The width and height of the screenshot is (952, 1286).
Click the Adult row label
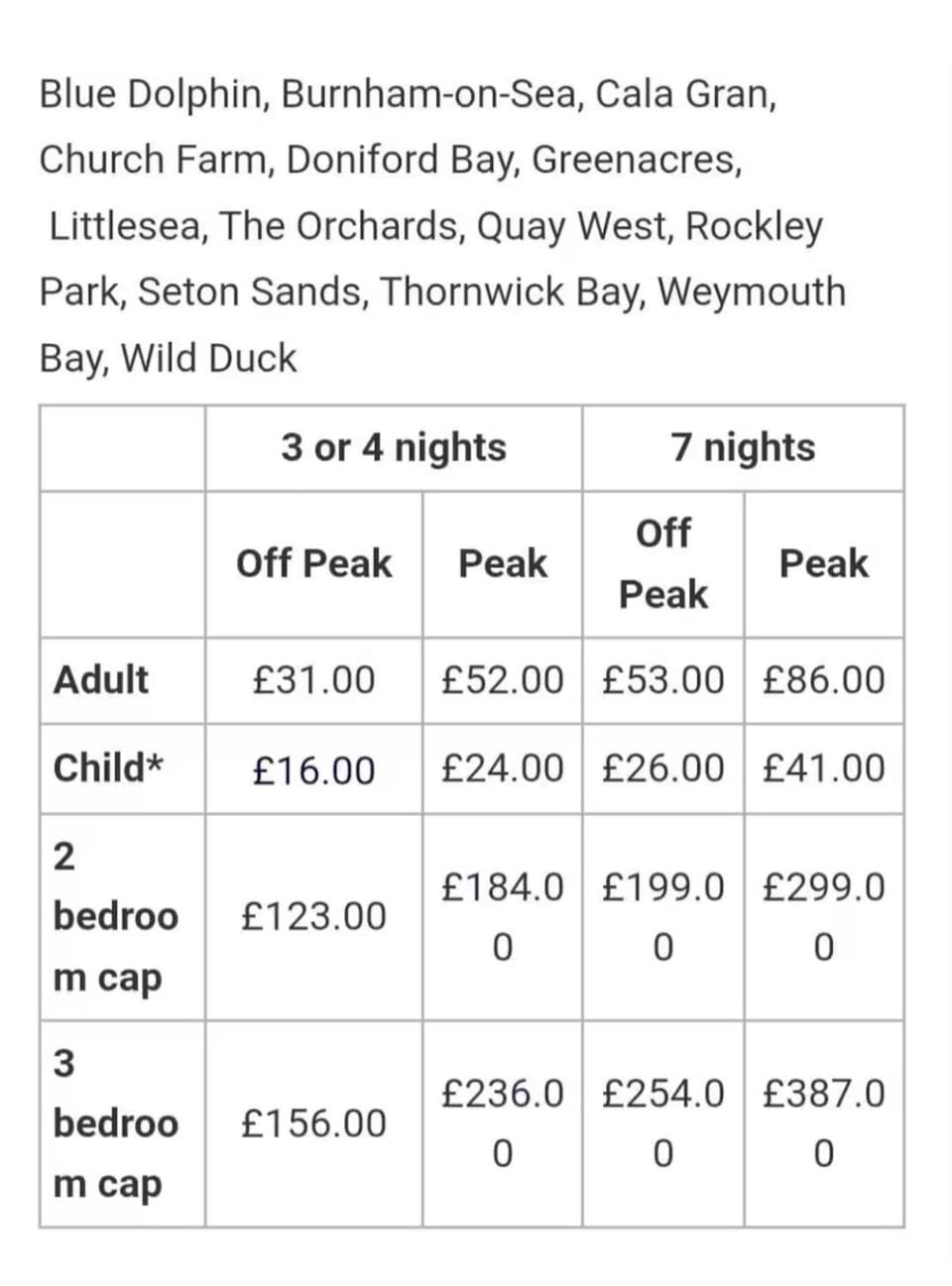pyautogui.click(x=101, y=680)
